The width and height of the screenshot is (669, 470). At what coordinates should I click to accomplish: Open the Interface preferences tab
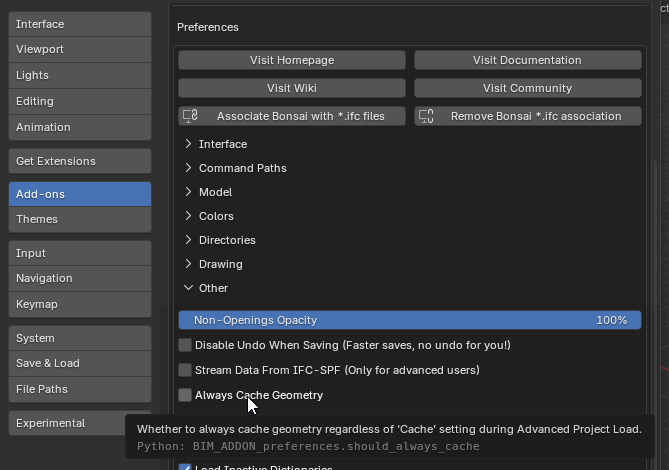pyautogui.click(x=80, y=24)
